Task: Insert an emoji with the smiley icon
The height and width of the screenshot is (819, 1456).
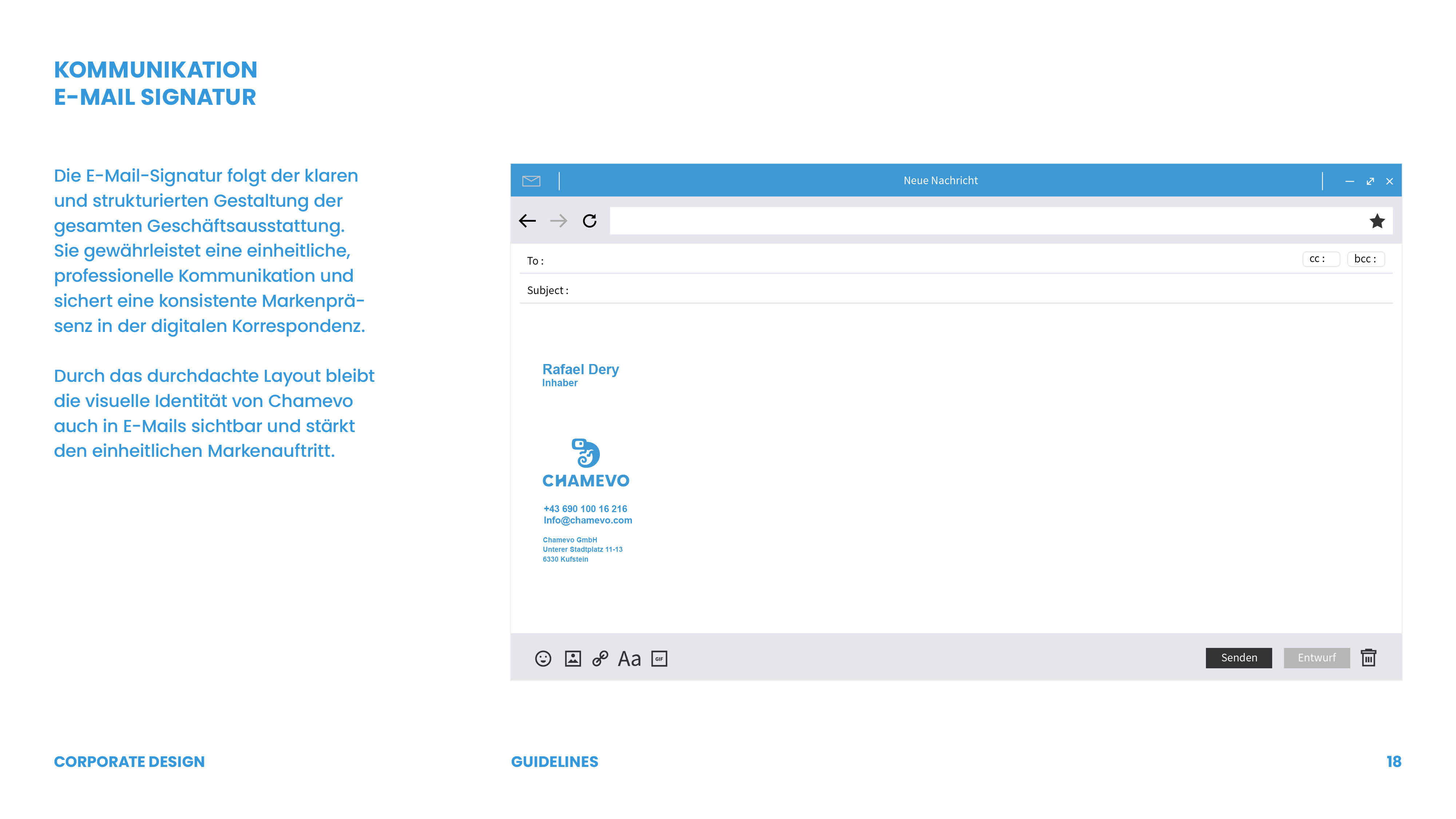Action: pyautogui.click(x=543, y=658)
